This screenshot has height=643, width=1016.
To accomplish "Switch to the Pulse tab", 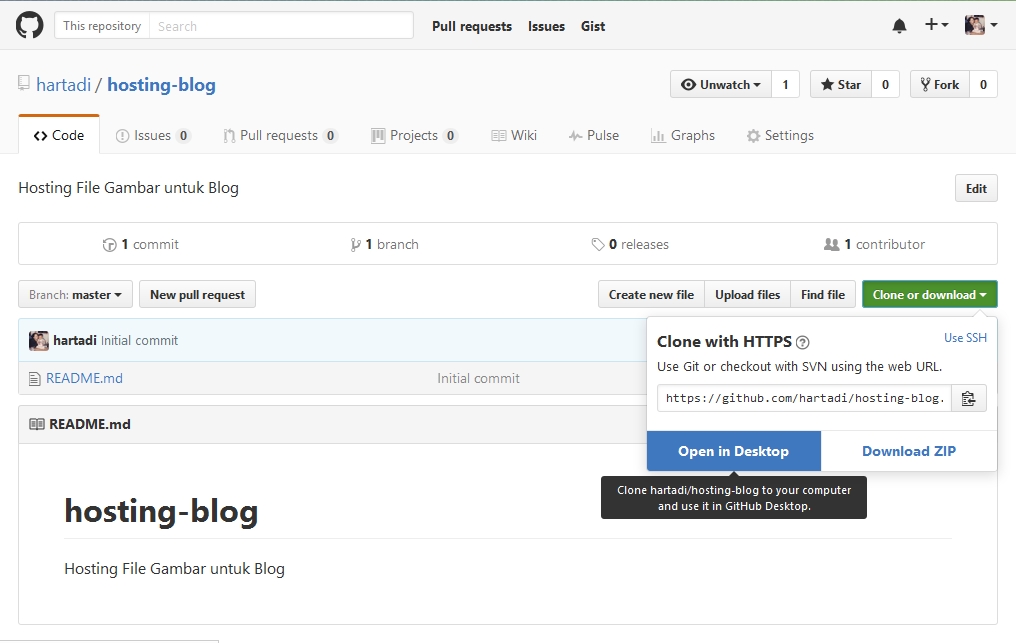I will coord(594,135).
